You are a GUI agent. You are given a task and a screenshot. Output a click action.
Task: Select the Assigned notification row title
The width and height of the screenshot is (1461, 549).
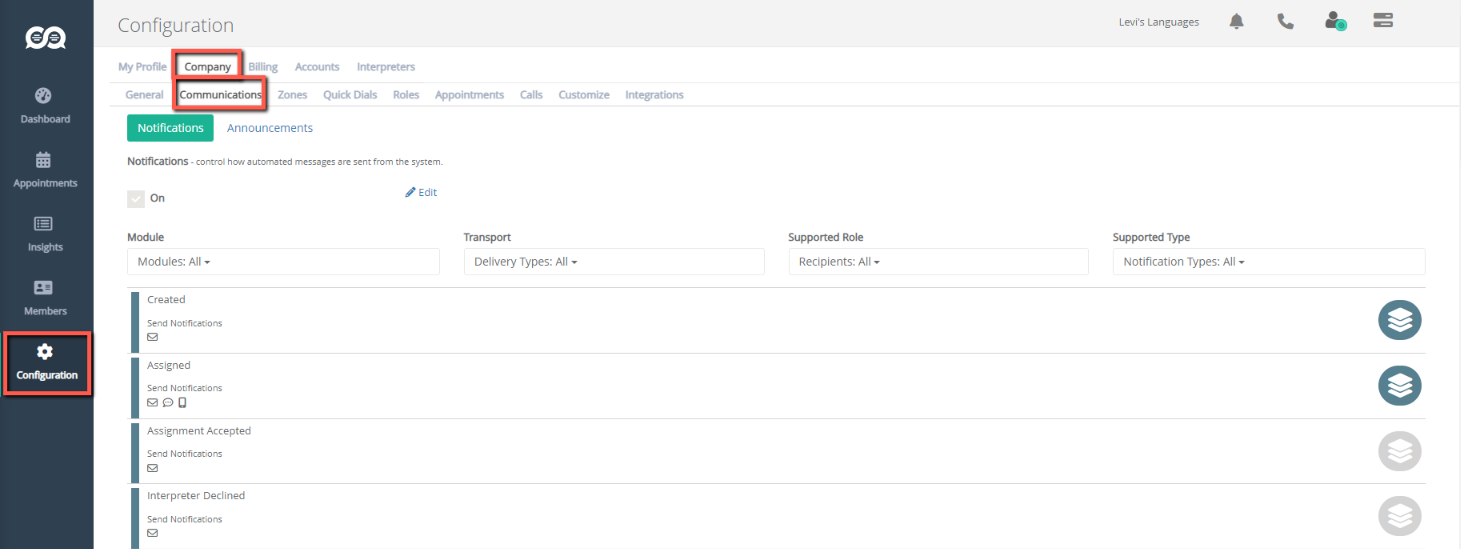pos(168,366)
